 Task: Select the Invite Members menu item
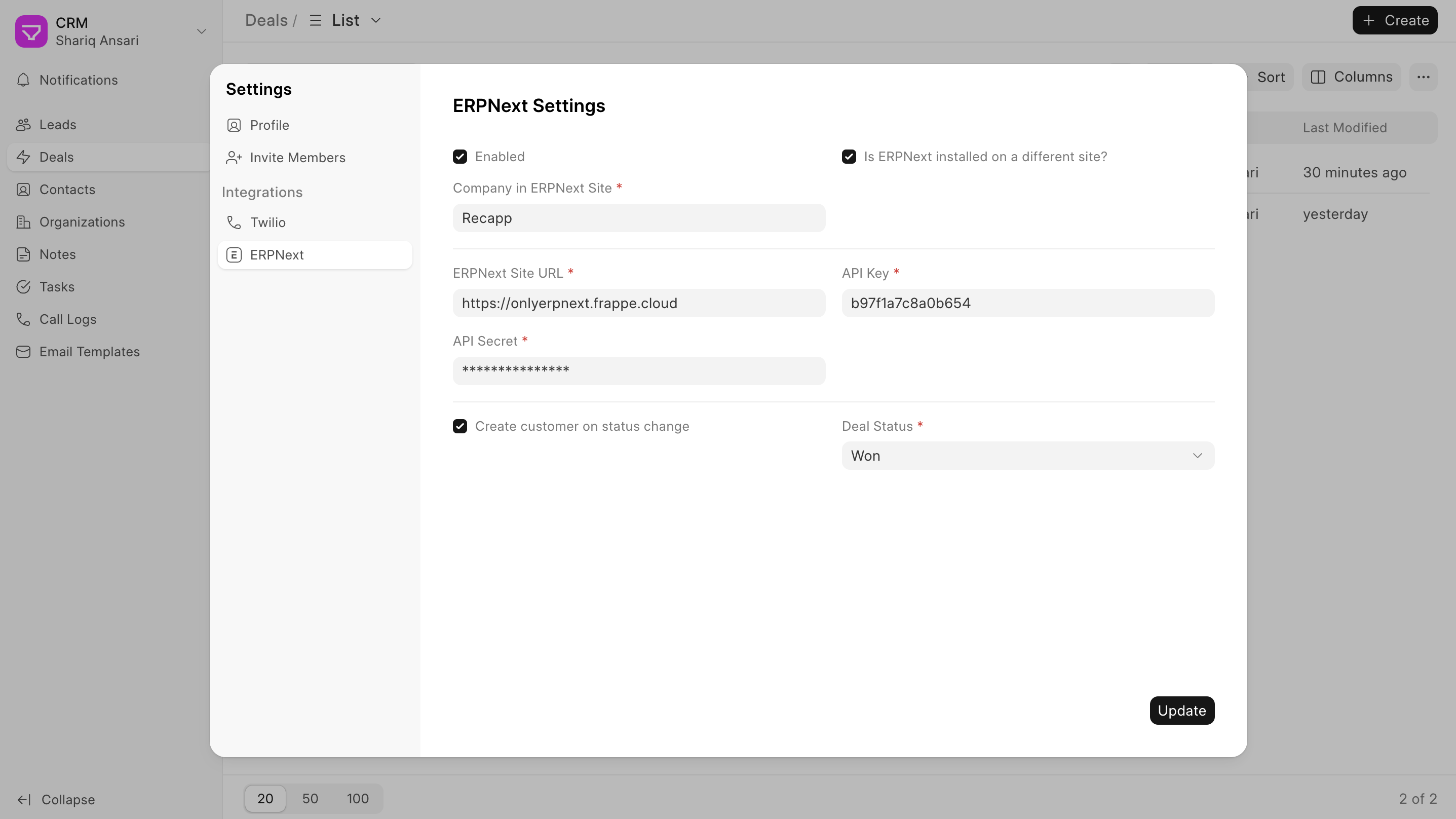[x=298, y=157]
